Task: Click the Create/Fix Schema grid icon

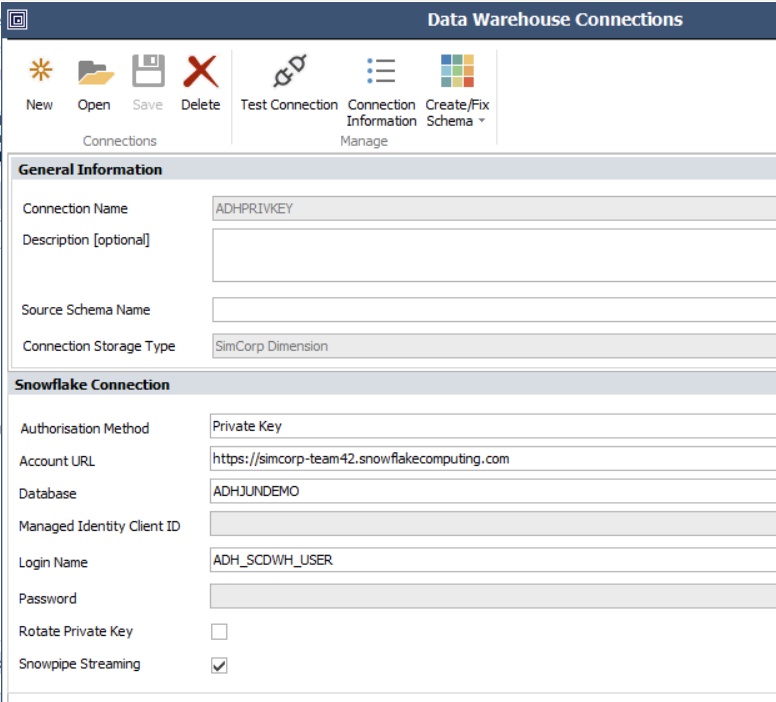Action: coord(457,70)
